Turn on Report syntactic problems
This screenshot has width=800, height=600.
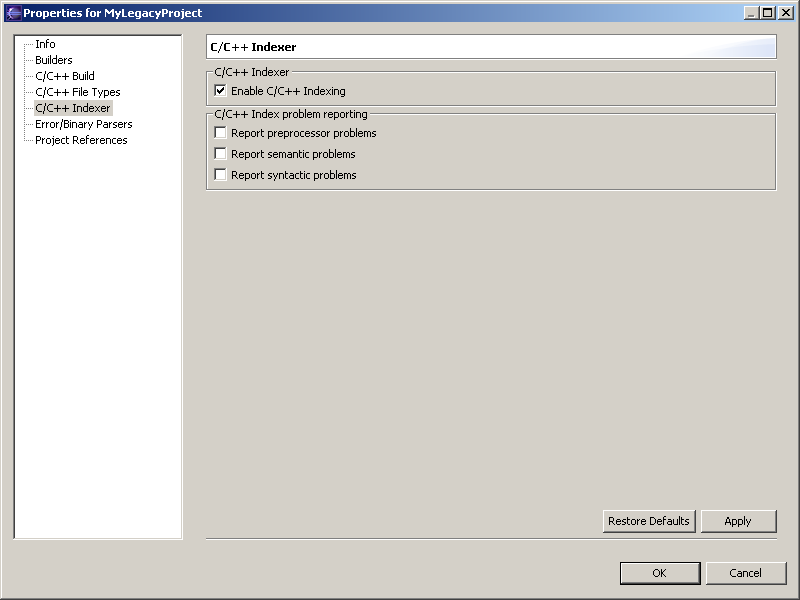point(221,175)
